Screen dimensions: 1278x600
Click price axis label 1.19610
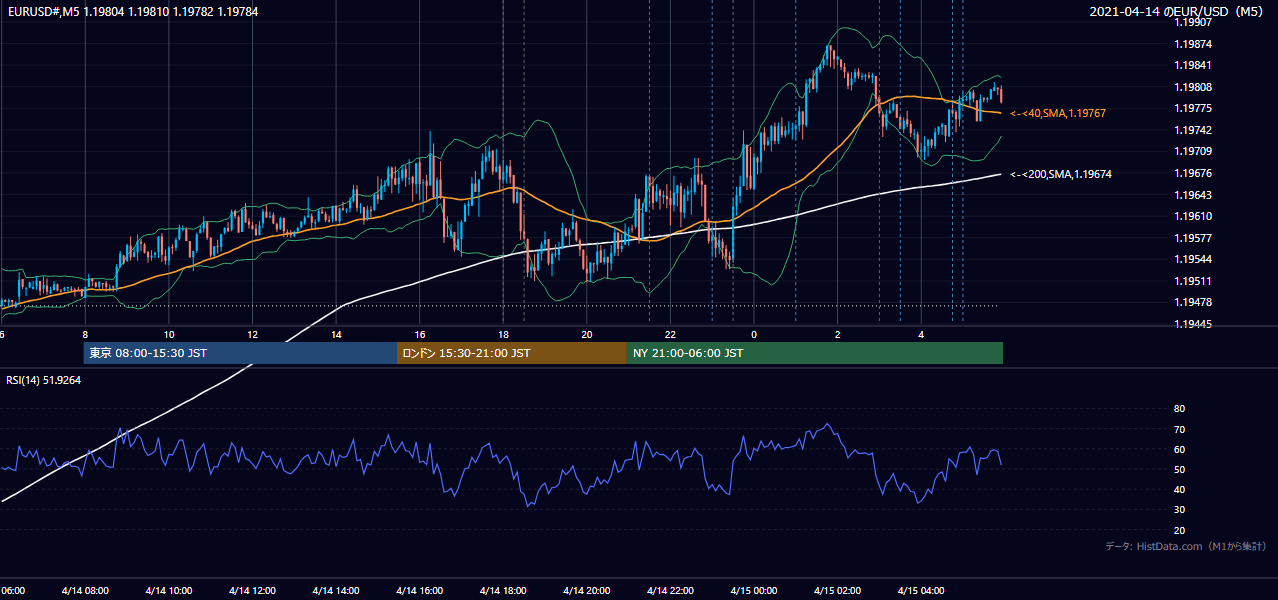pyautogui.click(x=1194, y=217)
